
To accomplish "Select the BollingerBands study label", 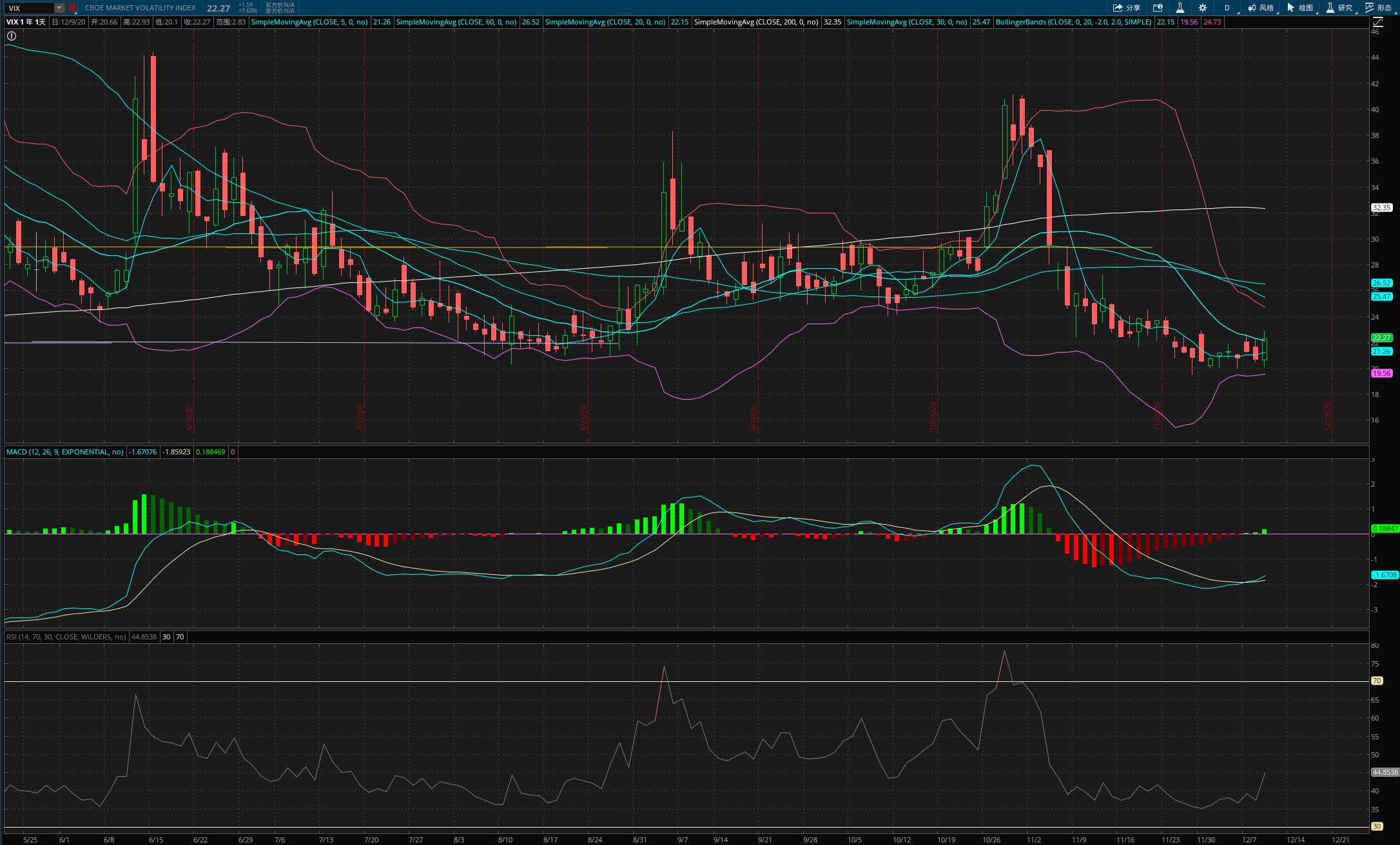I will coord(1073,22).
